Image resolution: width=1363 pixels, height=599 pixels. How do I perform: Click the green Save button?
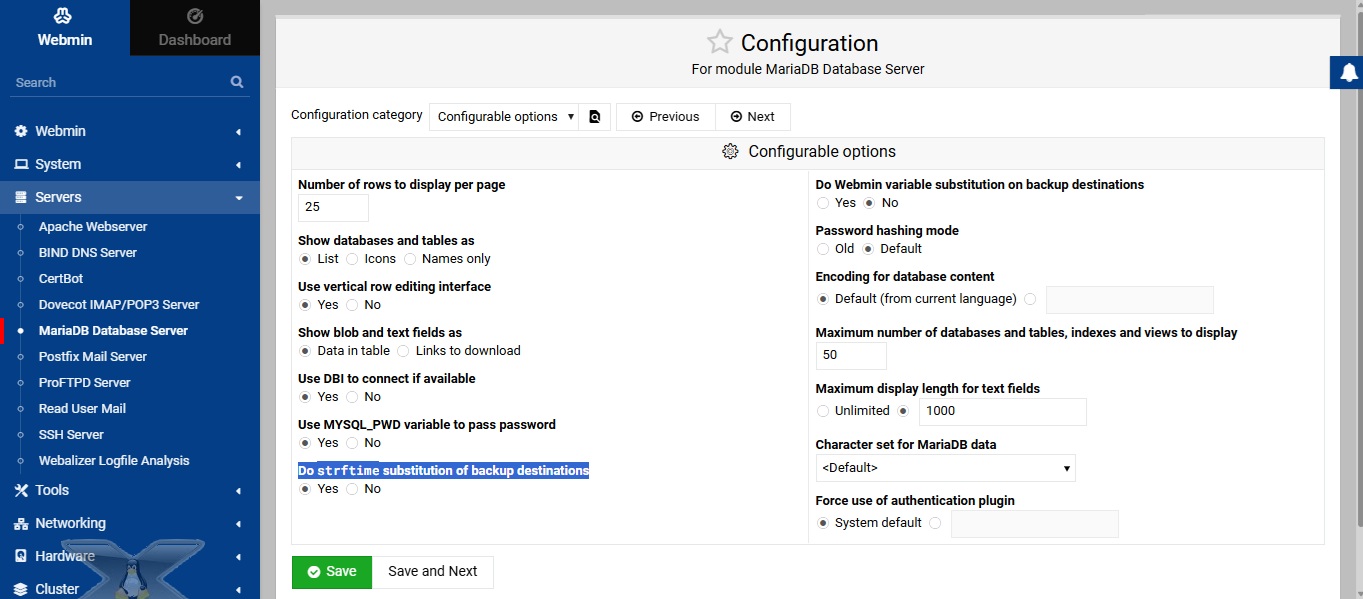332,572
